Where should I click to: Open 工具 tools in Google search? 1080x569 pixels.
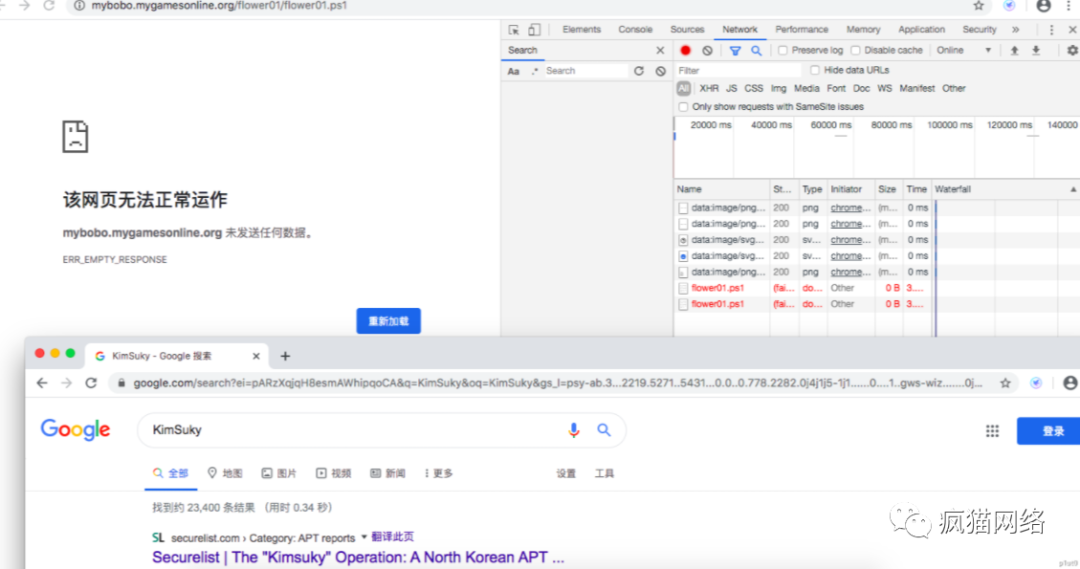click(604, 473)
